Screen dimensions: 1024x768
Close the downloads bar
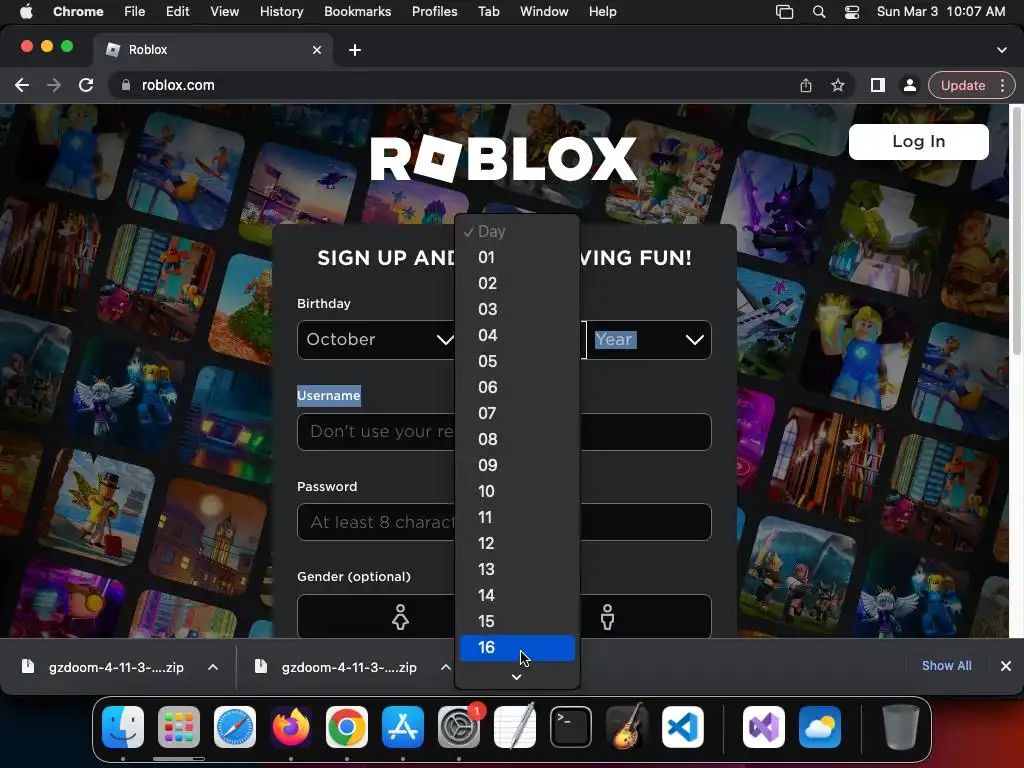pos(1006,665)
